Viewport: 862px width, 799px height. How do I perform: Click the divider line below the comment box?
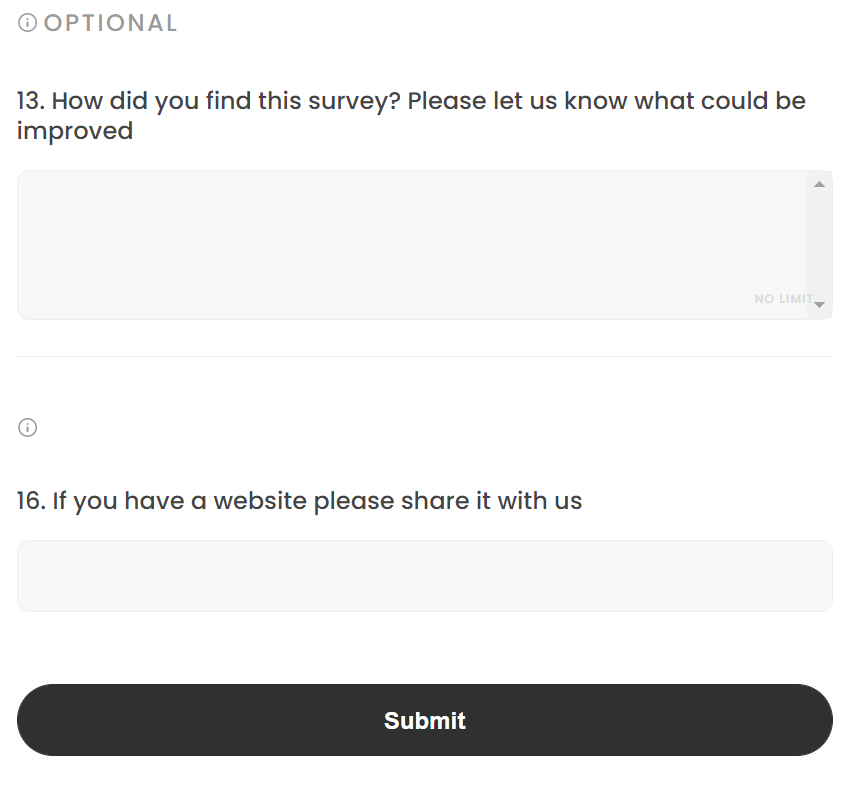[424, 353]
